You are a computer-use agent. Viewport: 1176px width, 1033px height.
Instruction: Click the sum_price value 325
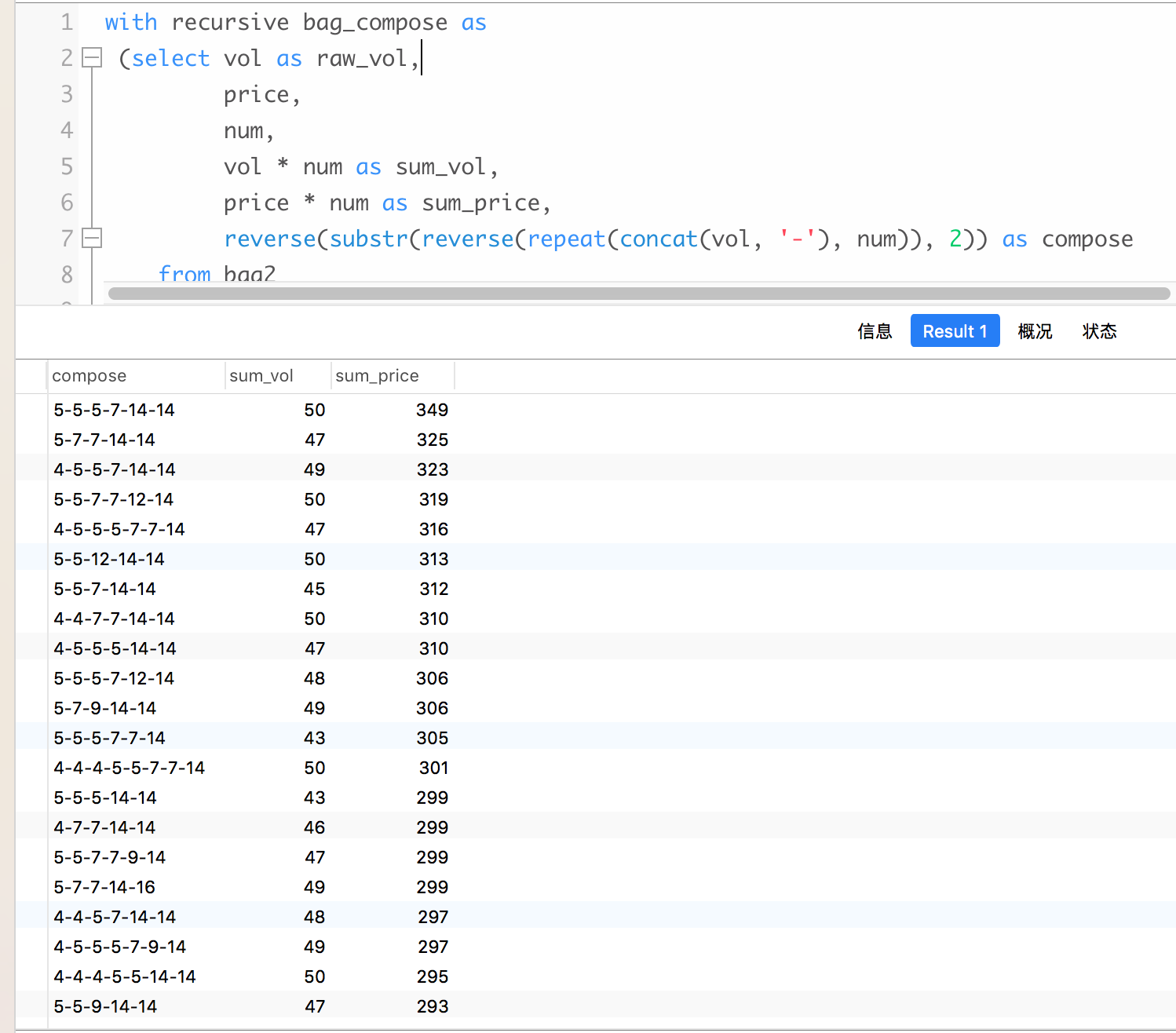[433, 440]
